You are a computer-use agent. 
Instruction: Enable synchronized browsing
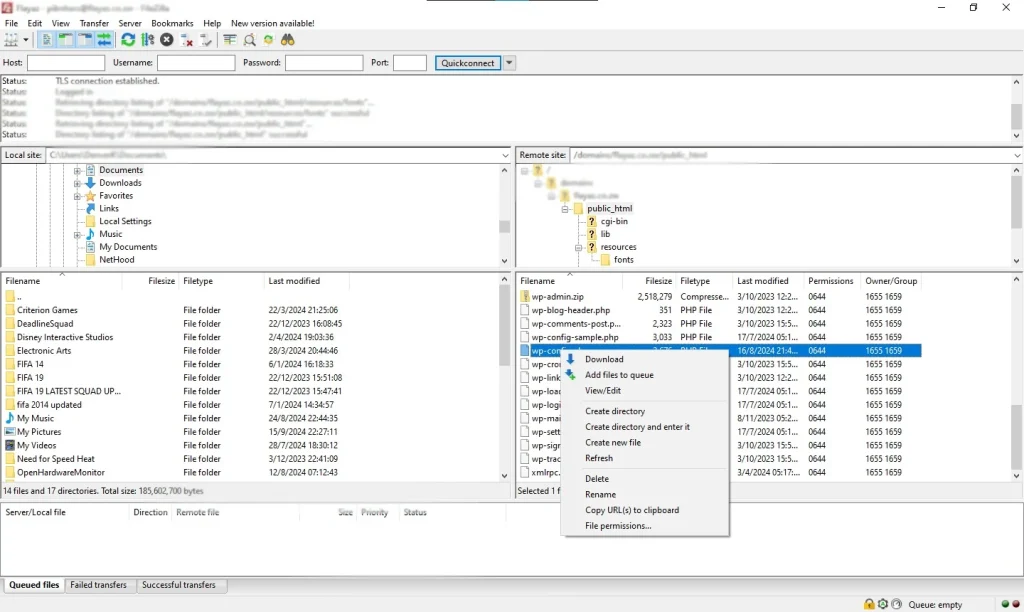(270, 40)
